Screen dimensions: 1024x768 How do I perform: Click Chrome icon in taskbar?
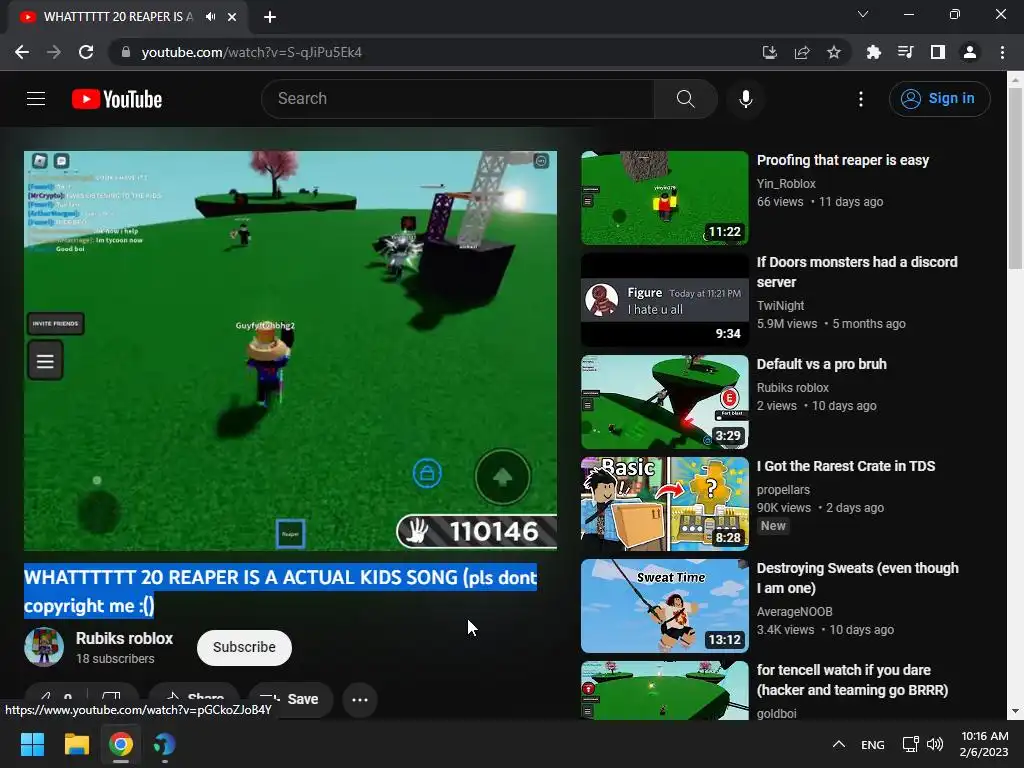click(x=121, y=744)
